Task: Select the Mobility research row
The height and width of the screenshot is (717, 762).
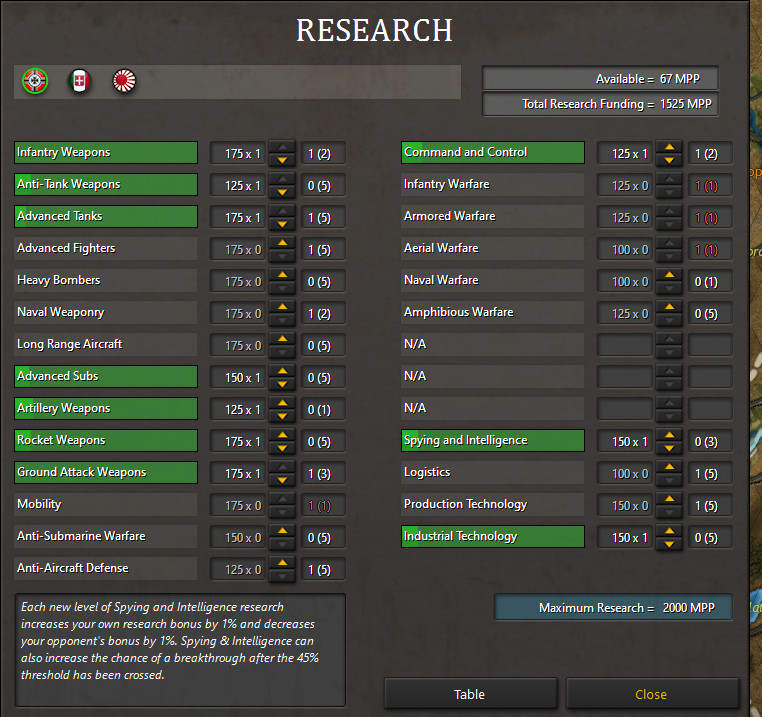Action: (x=106, y=505)
